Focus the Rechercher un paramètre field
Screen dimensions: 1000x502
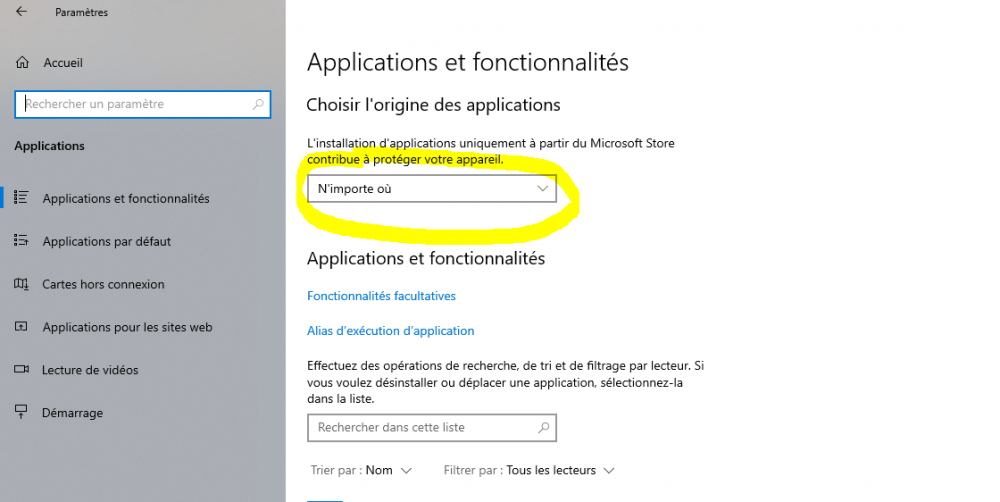143,104
